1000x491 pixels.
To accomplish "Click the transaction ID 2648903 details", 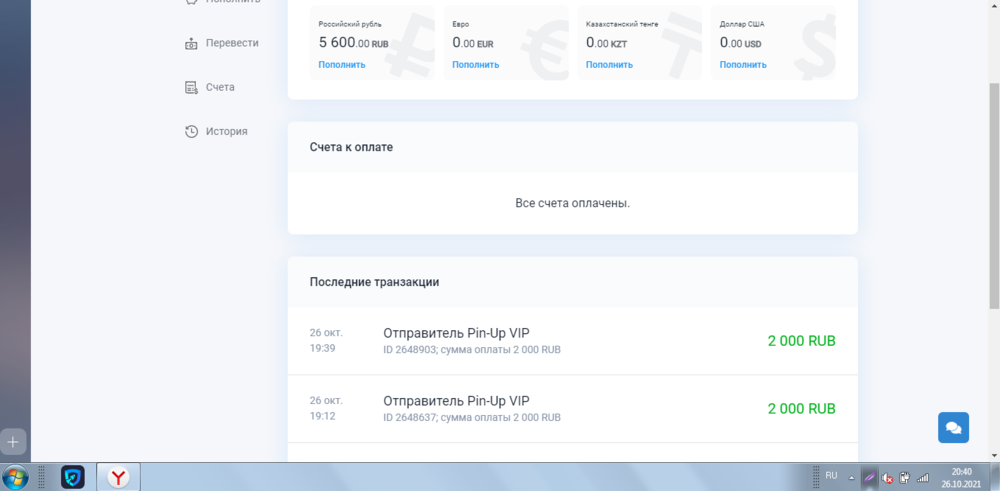I will pyautogui.click(x=472, y=350).
